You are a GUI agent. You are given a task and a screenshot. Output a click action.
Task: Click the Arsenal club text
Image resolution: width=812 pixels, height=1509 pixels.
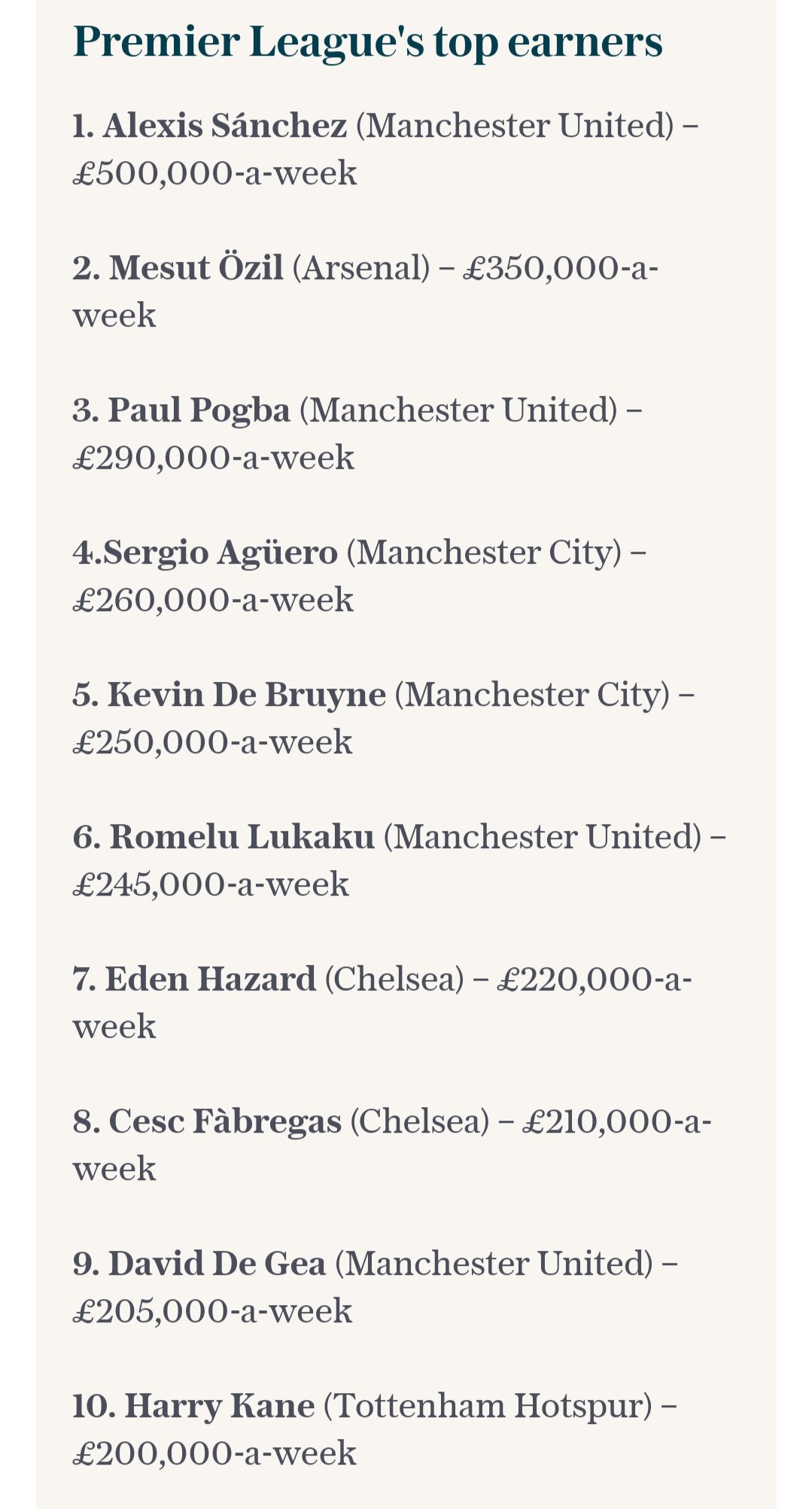coord(361,268)
